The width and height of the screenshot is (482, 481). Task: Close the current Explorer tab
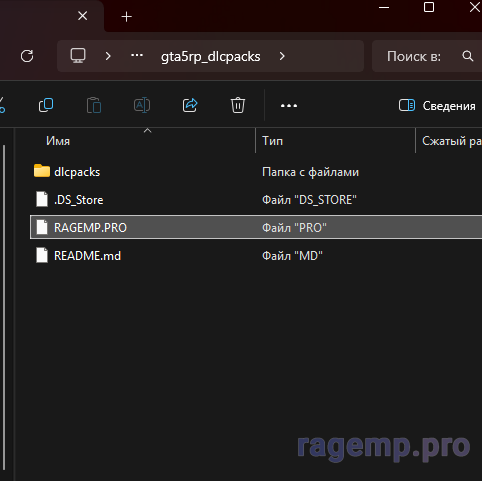83,16
